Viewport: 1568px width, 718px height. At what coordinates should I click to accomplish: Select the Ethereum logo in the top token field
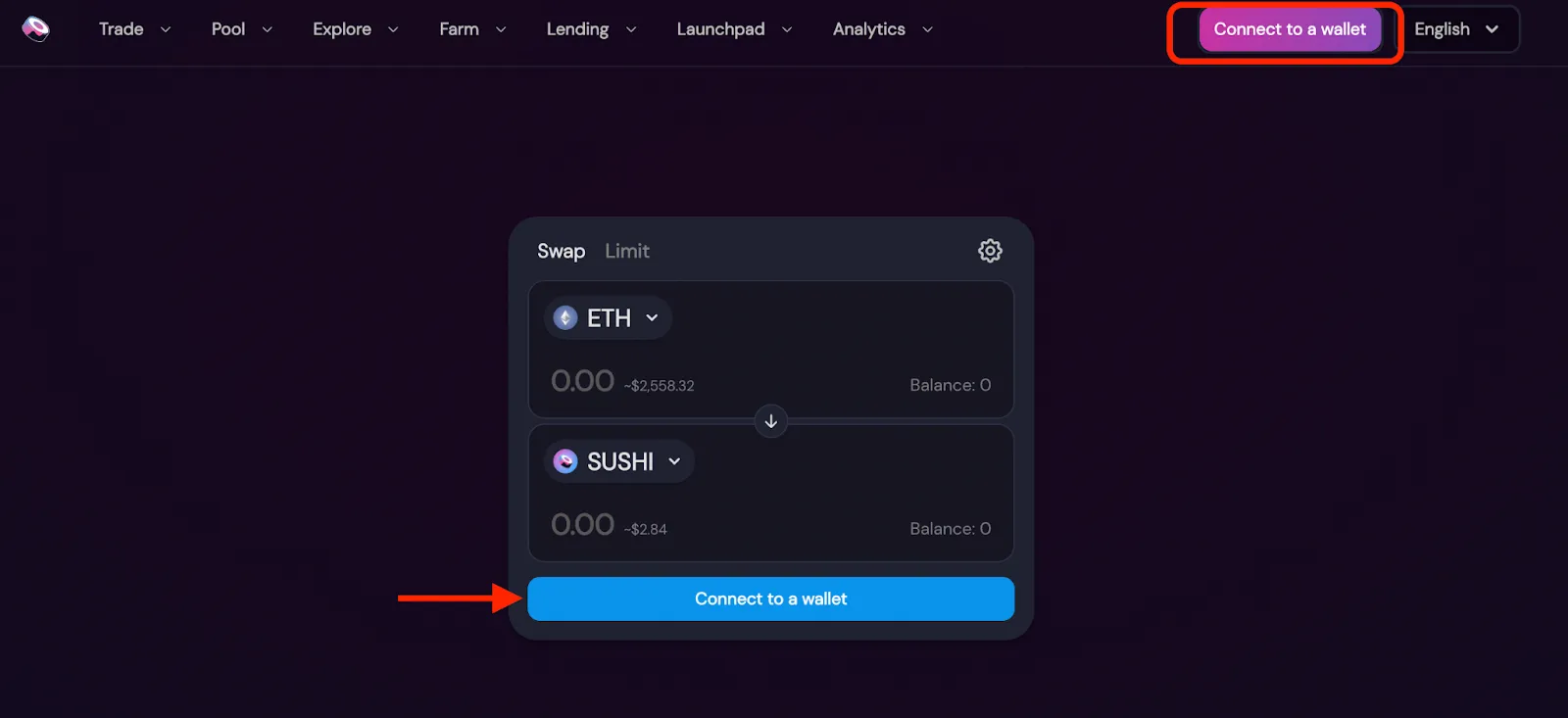coord(566,317)
